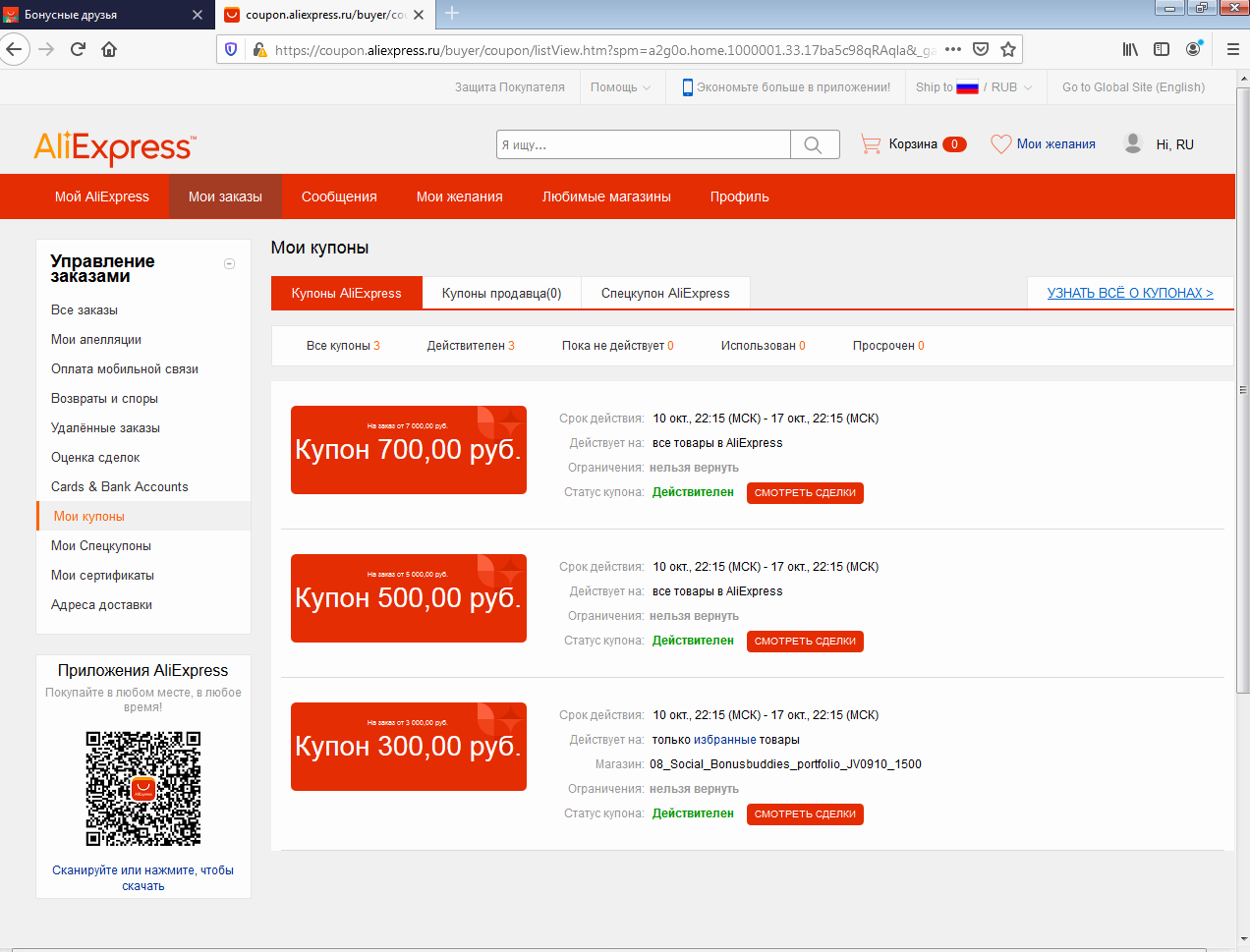Viewport: 1250px width, 952px height.
Task: Open Все заказы in sidebar
Action: point(85,310)
